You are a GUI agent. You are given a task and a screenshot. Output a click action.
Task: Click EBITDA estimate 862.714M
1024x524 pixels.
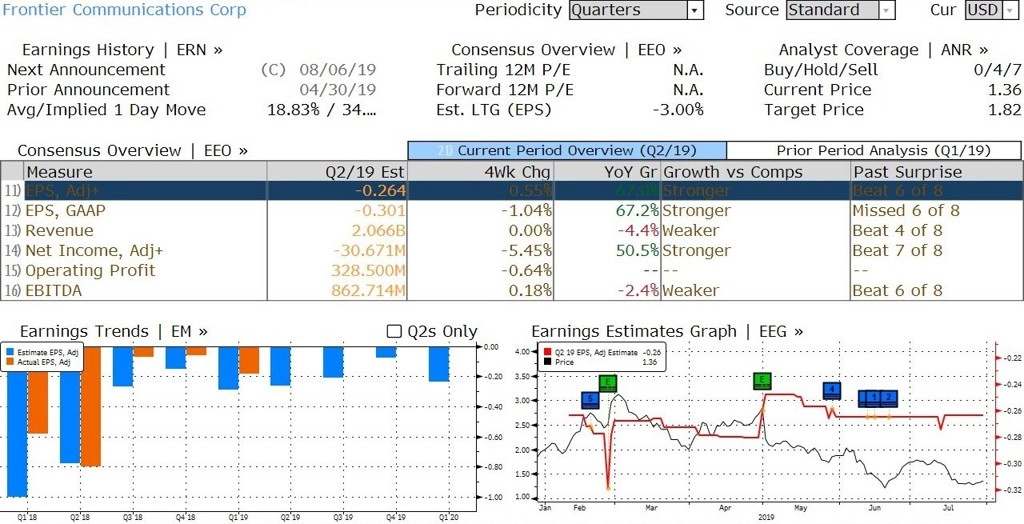(368, 290)
